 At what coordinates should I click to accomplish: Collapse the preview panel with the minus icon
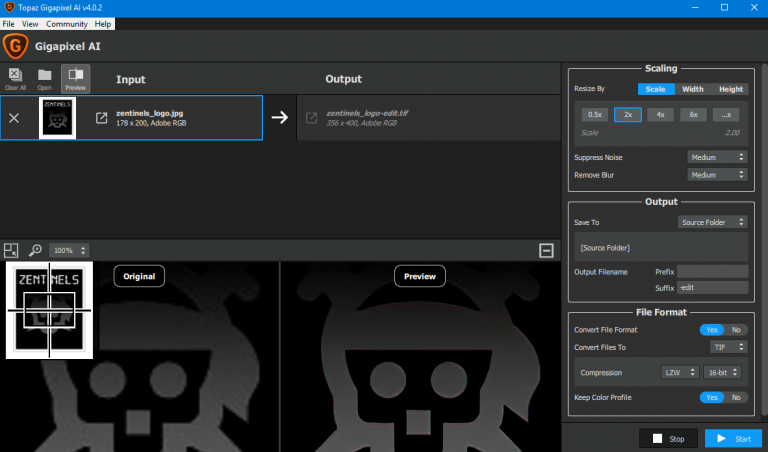tap(546, 250)
